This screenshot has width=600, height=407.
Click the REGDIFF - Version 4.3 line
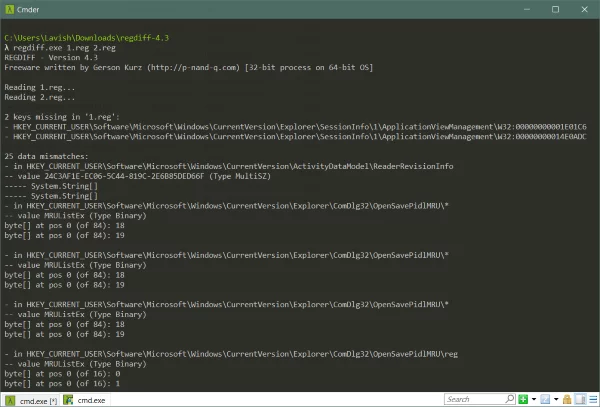pos(51,57)
